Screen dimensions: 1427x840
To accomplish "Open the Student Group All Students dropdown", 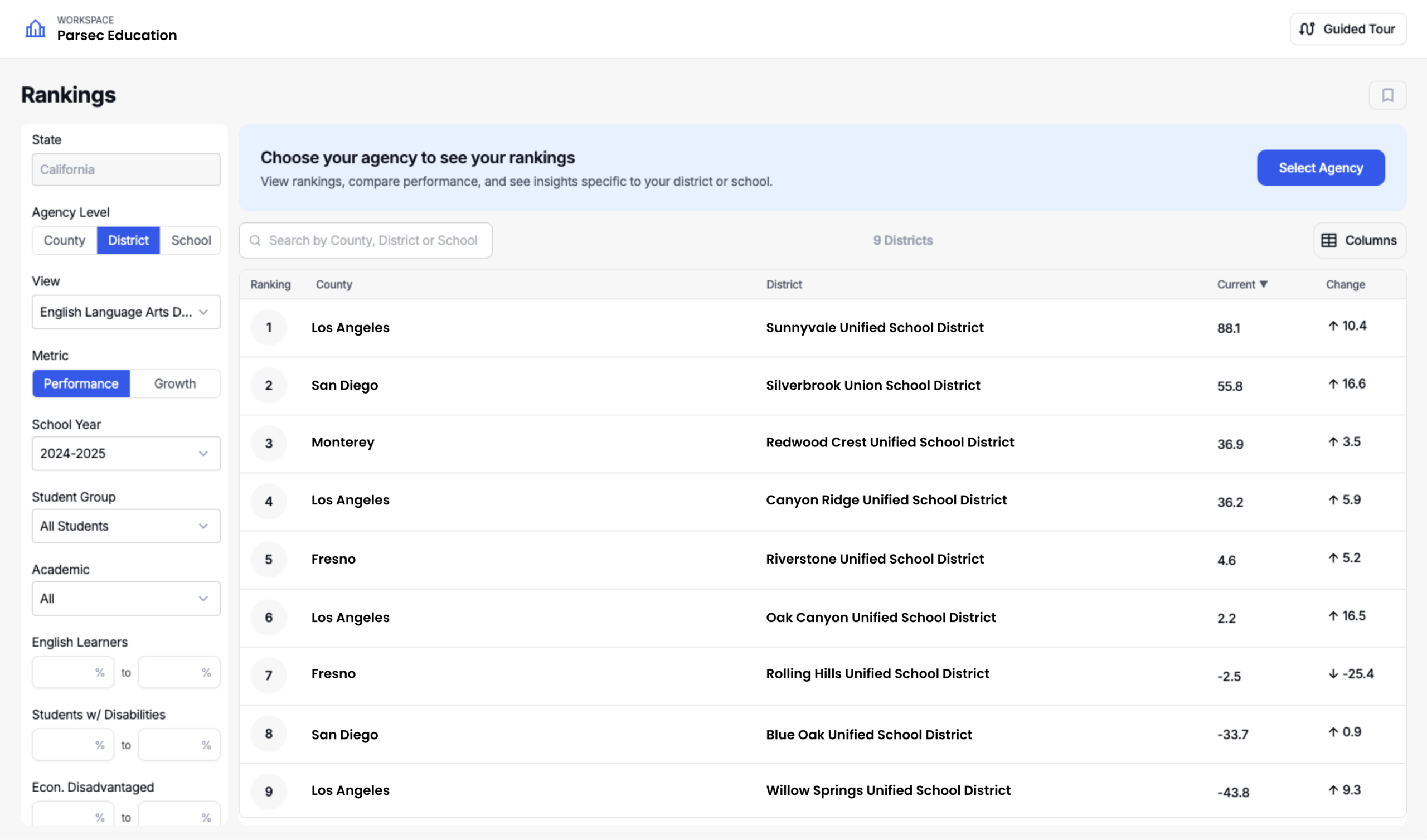I will tap(126, 526).
